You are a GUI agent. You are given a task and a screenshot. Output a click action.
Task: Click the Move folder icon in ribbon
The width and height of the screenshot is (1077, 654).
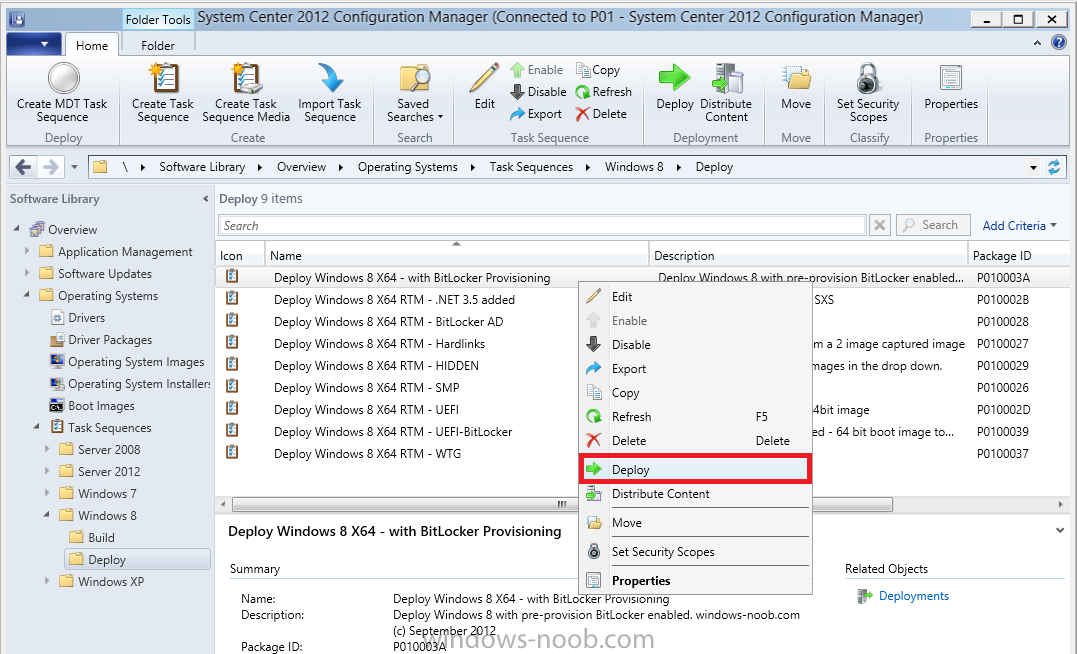pyautogui.click(x=796, y=78)
